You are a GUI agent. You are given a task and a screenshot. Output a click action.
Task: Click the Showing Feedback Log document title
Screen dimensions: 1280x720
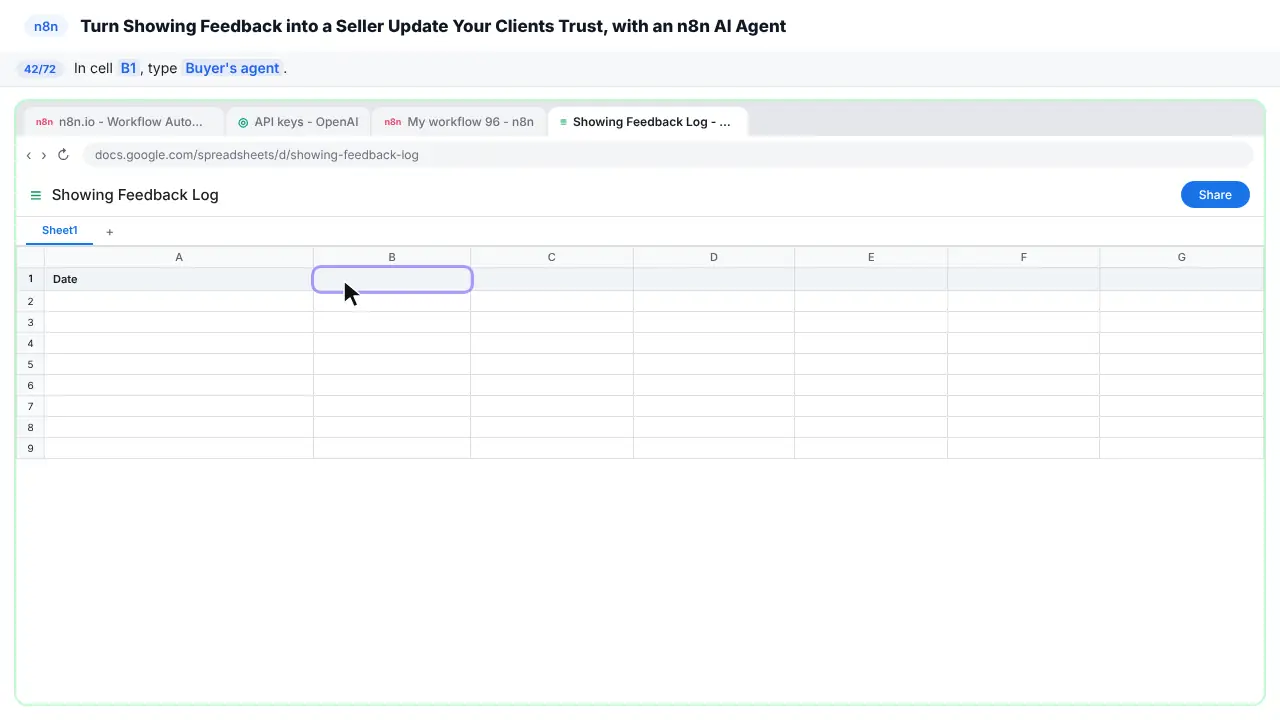[x=135, y=195]
